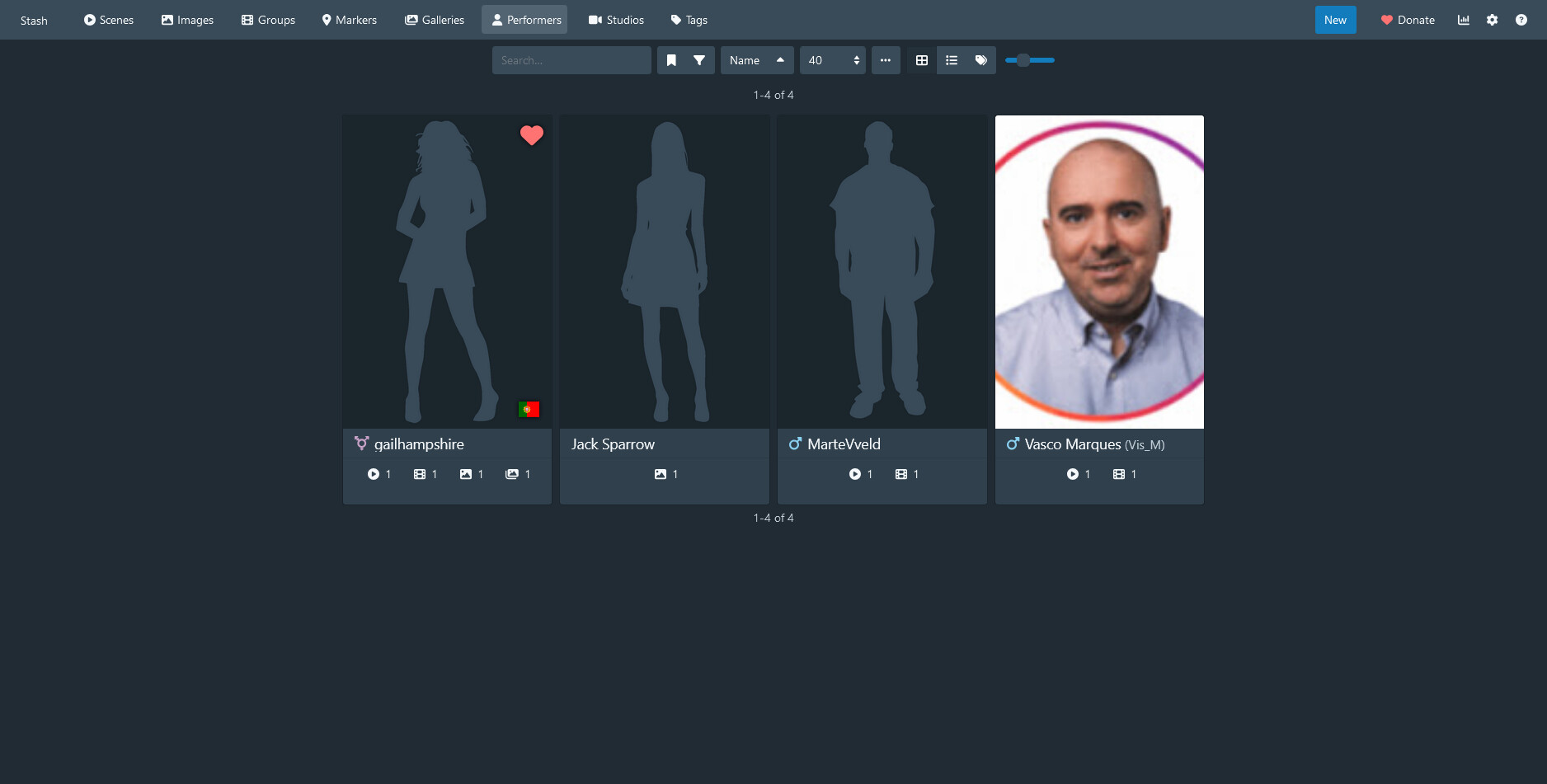Click MarteVveld male gender icon
Screen dimensions: 1547x784
(795, 444)
